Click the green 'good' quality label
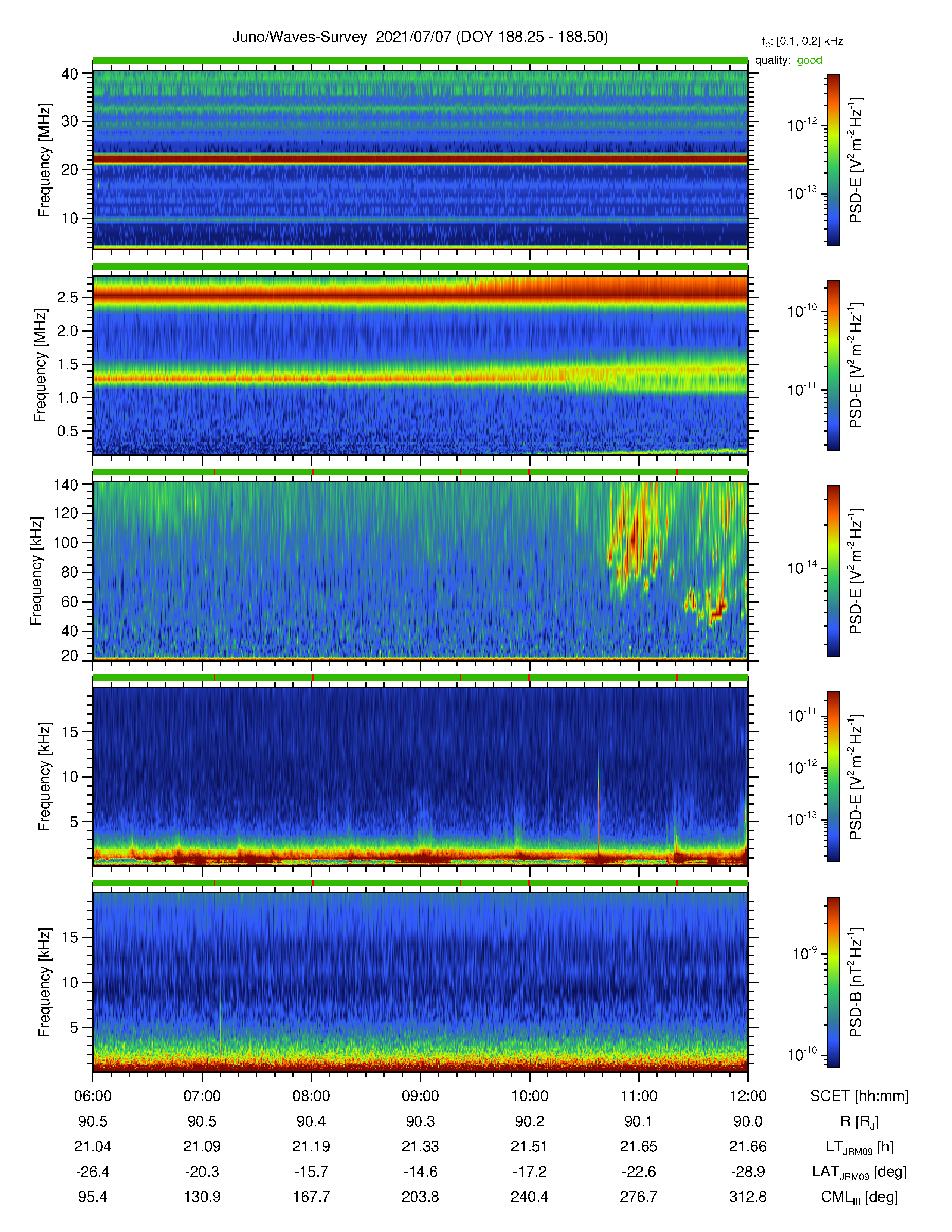 [809, 60]
